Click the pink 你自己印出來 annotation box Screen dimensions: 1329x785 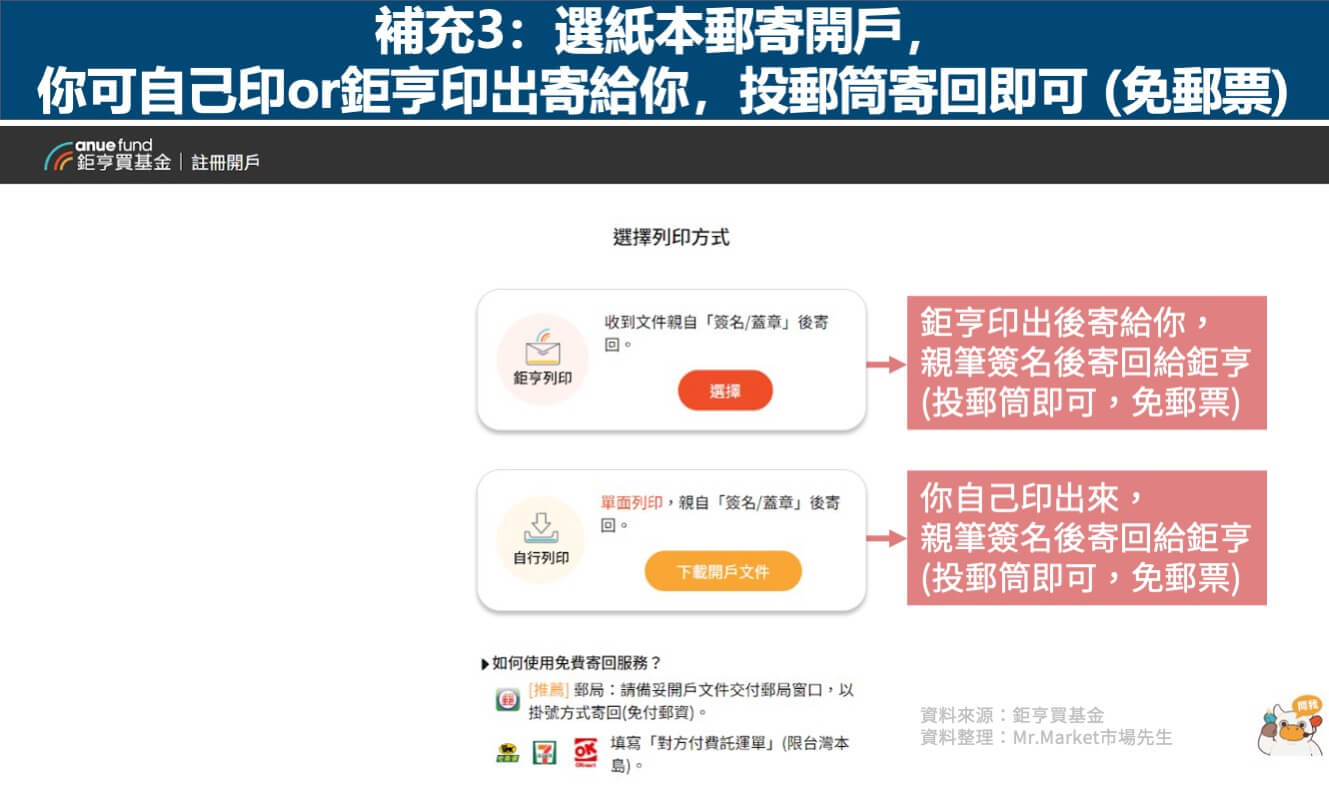click(x=1087, y=538)
